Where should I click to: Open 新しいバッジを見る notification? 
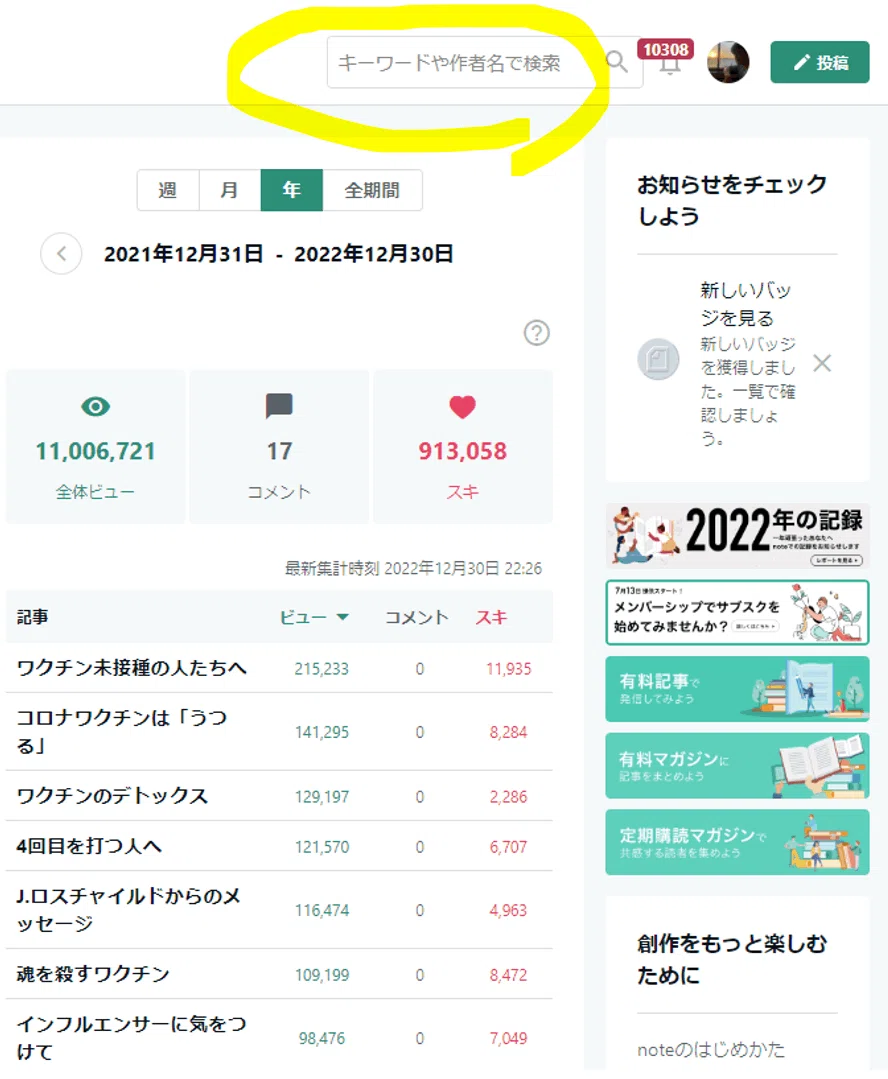click(746, 303)
